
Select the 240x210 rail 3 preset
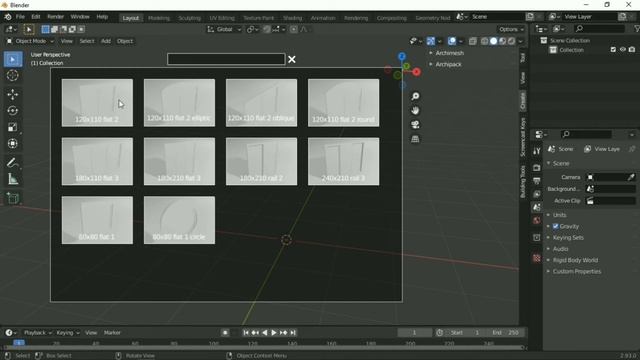click(343, 162)
